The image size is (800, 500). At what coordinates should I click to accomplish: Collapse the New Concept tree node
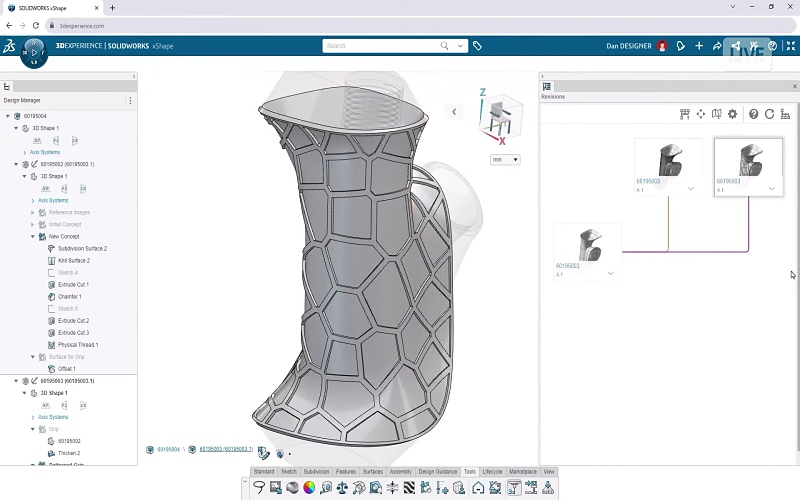(x=32, y=237)
